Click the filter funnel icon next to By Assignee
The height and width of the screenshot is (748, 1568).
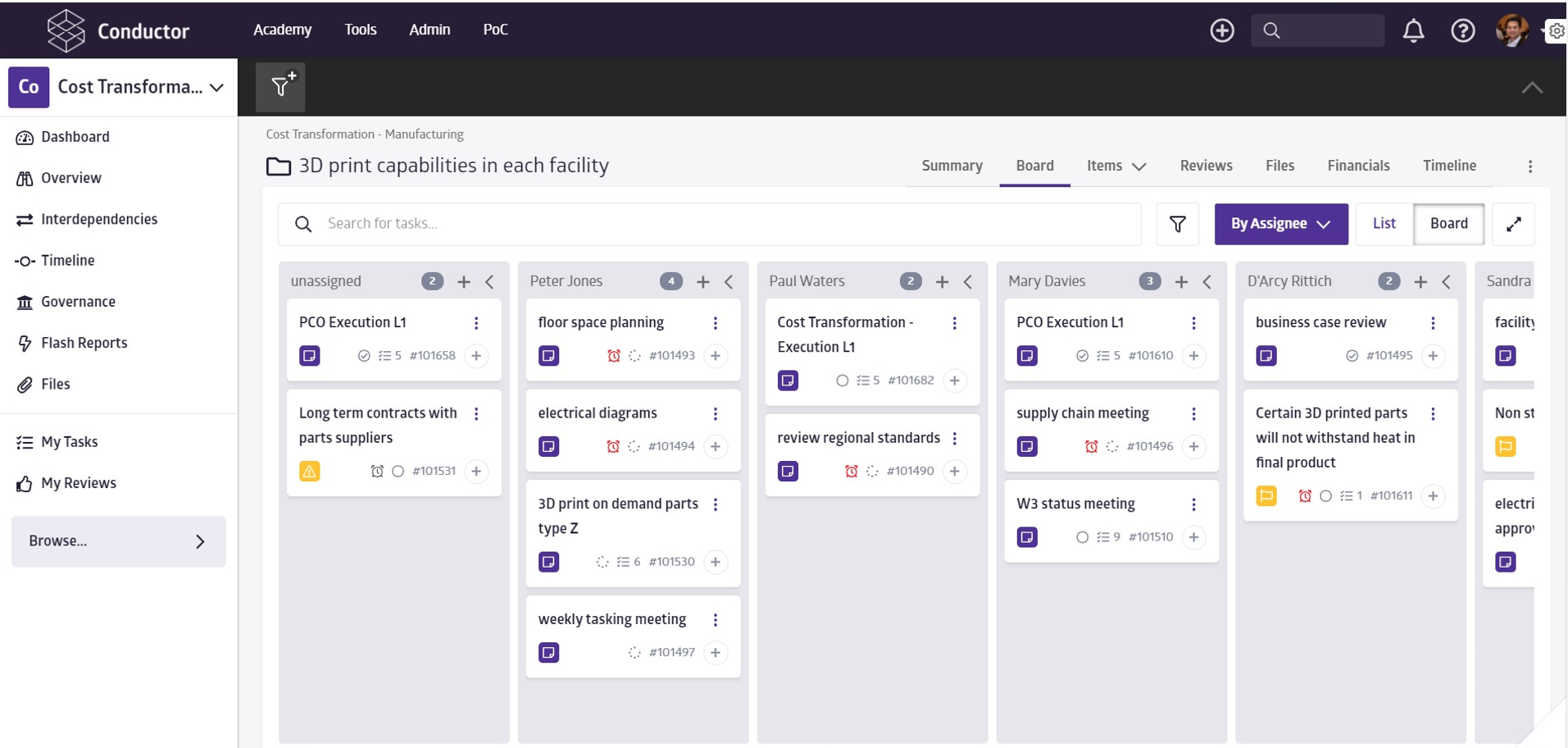1177,224
